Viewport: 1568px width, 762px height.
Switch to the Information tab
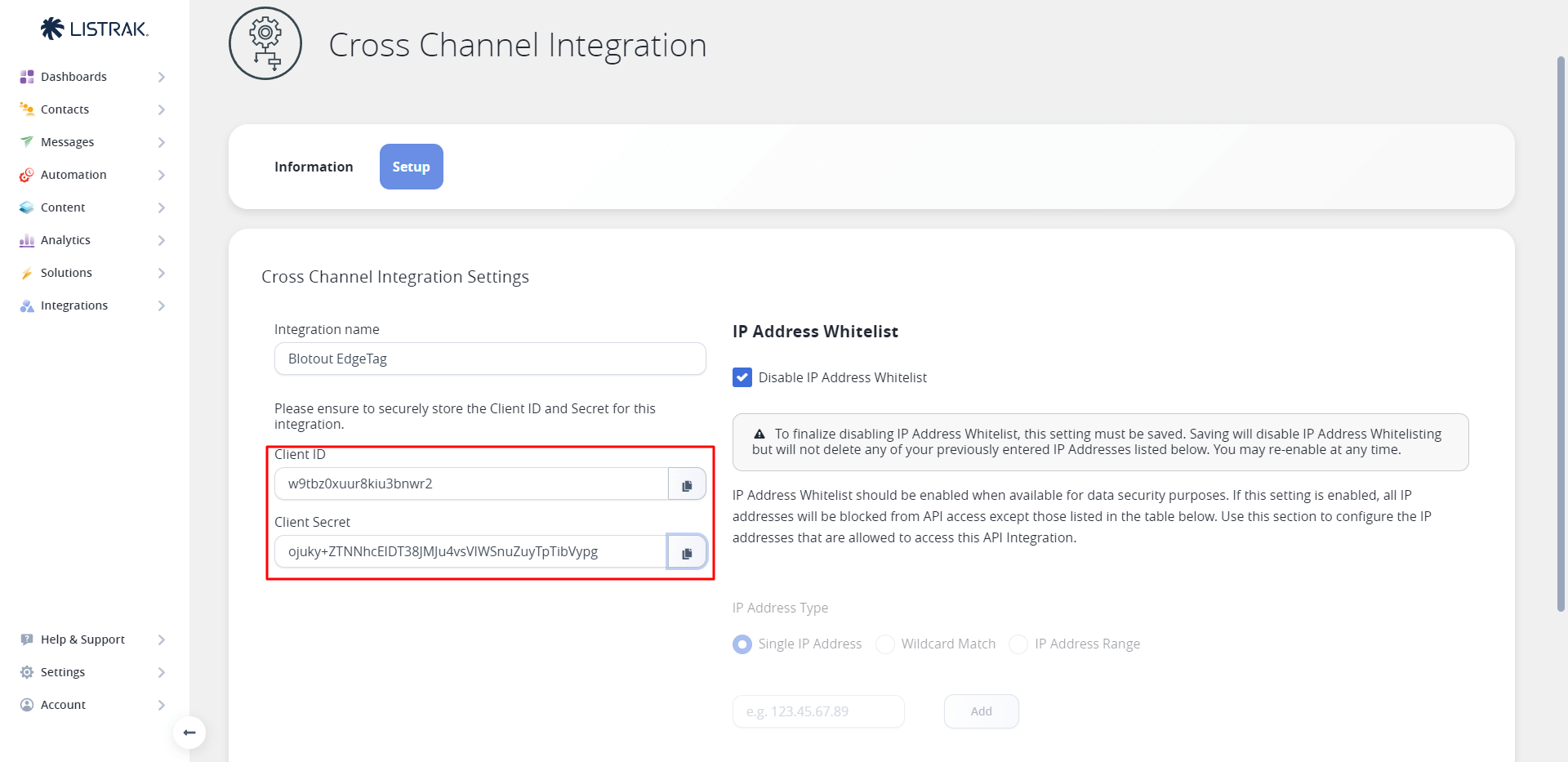[314, 167]
